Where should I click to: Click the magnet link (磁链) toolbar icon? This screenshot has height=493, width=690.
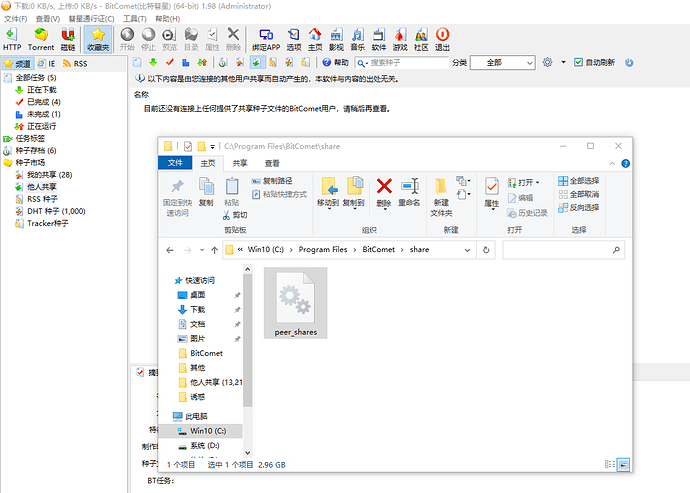(68, 39)
